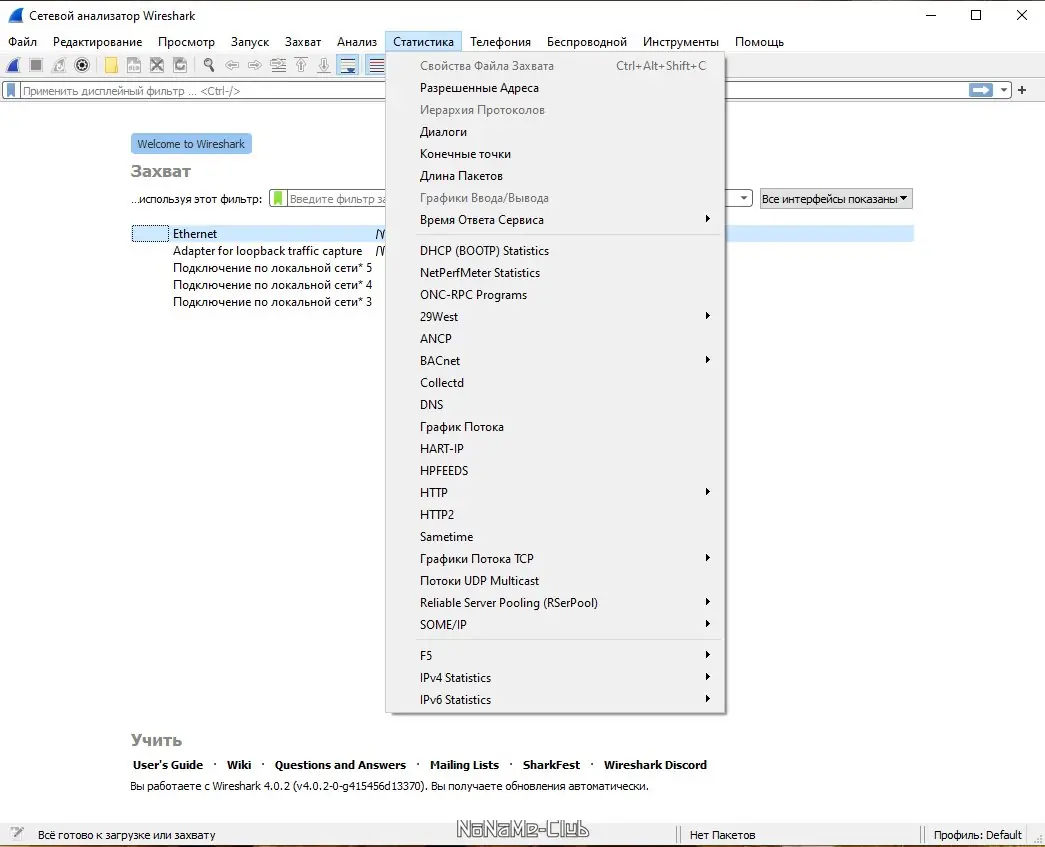Open a capture file with folder icon
This screenshot has width=1045, height=847.
click(111, 65)
